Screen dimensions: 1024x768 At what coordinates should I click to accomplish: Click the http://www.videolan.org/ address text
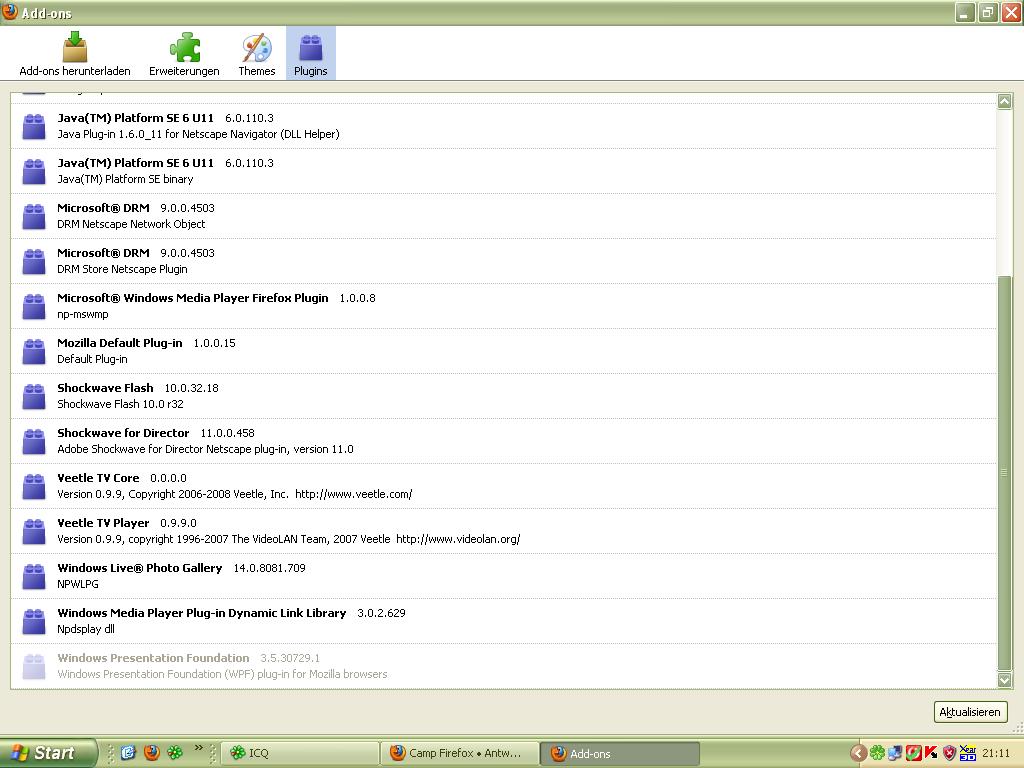coord(458,539)
